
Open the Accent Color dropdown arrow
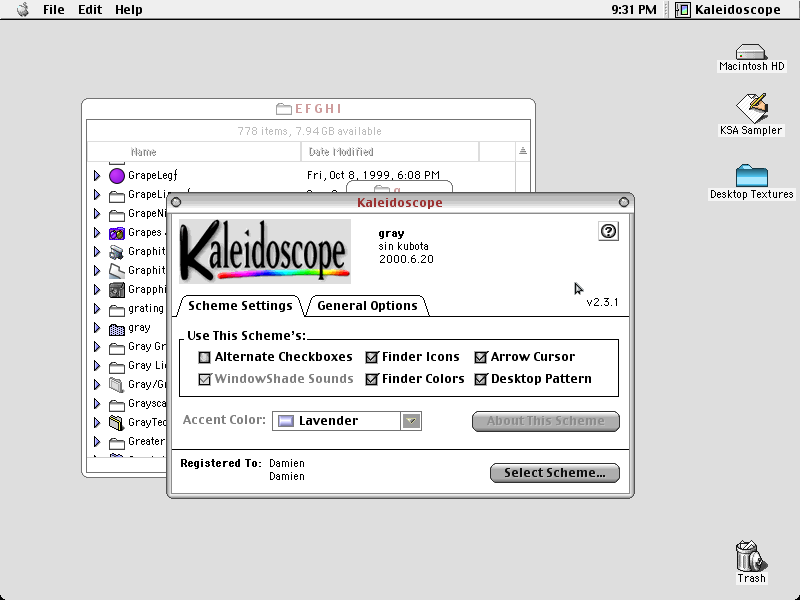tap(411, 421)
